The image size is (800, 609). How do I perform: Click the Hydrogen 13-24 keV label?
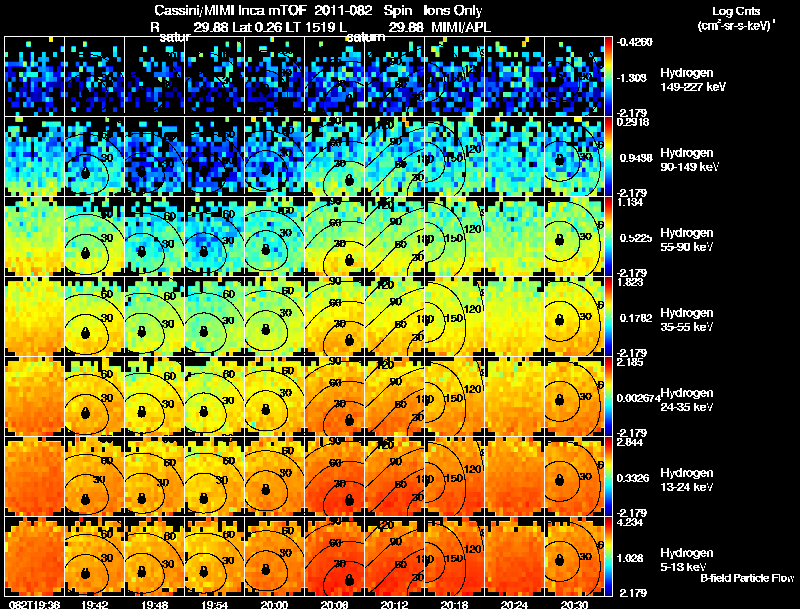click(687, 480)
